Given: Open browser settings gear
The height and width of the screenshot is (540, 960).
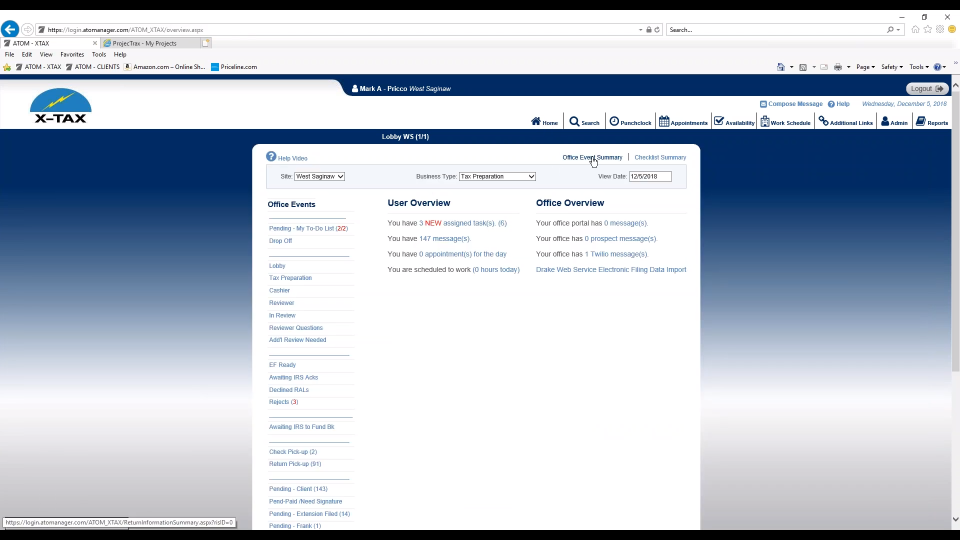Looking at the screenshot, I should [940, 29].
